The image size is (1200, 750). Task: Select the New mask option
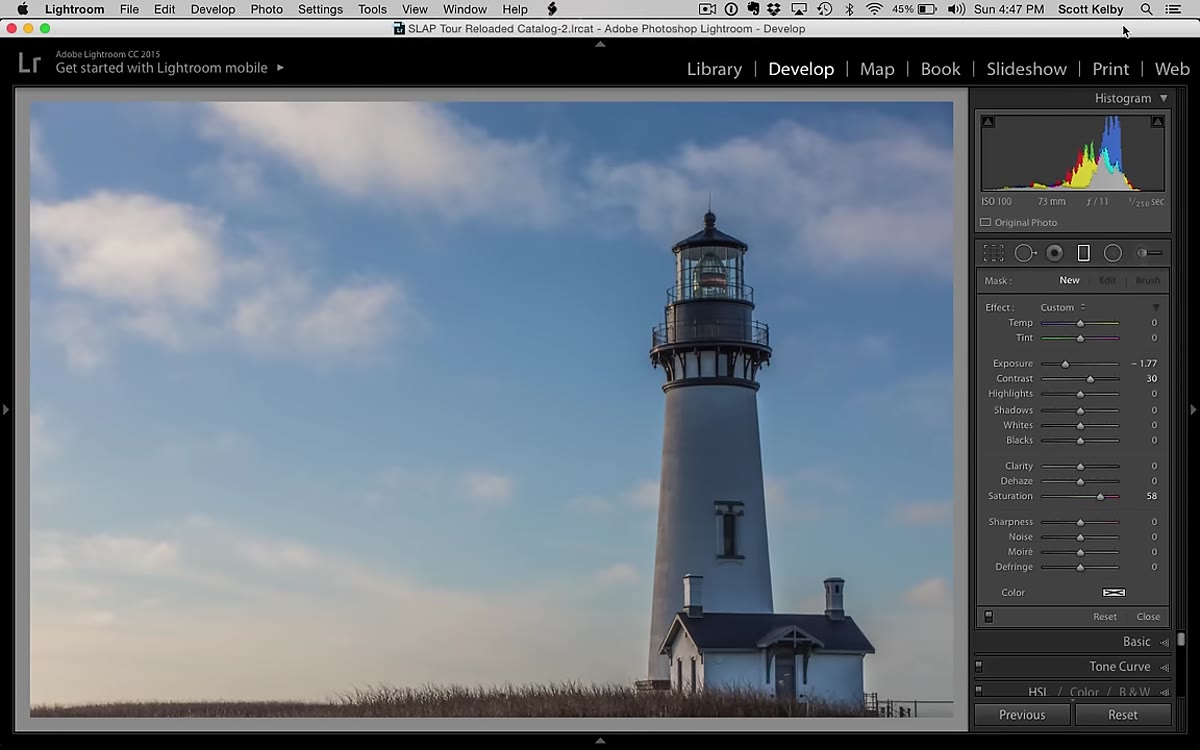1070,281
